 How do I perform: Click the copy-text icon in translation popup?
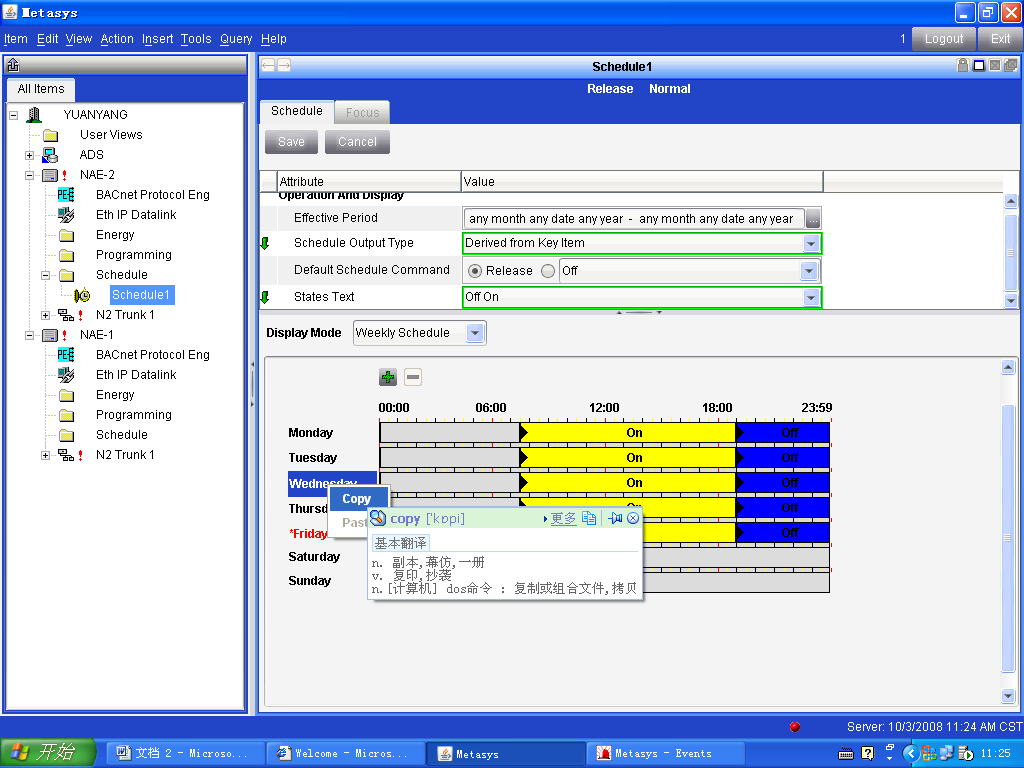click(589, 518)
